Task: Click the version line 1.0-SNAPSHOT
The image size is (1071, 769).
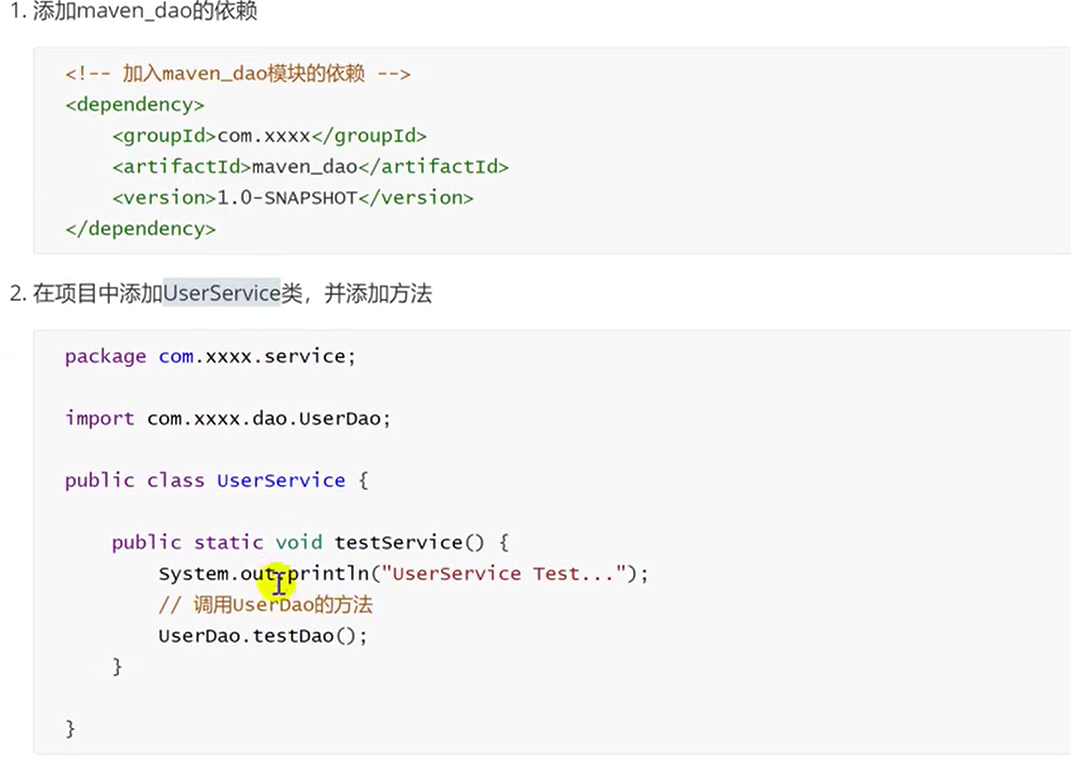Action: point(293,197)
